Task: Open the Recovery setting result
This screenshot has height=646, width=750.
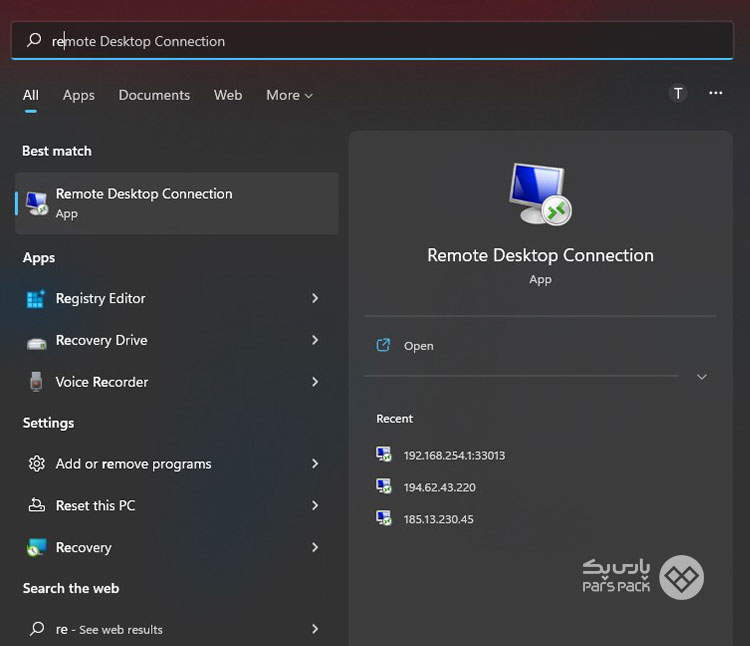Action: click(177, 547)
